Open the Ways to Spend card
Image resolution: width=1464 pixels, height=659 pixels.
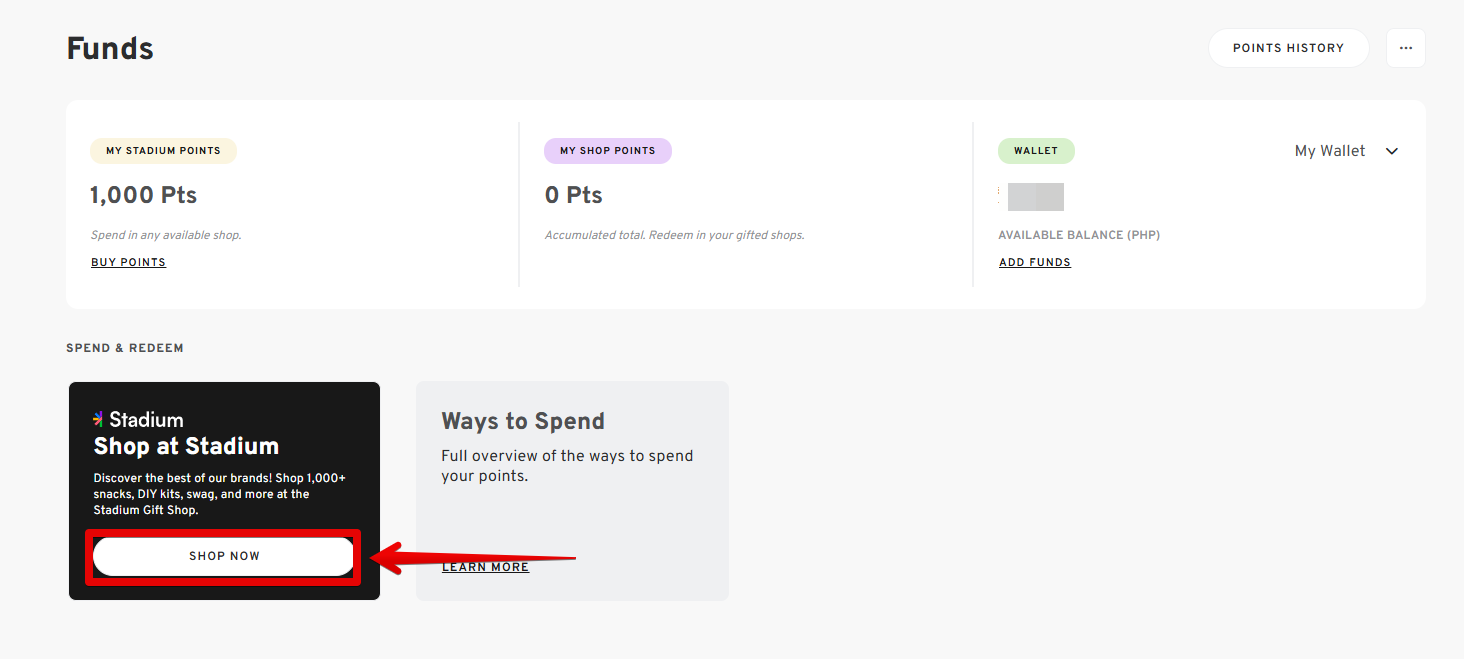[572, 491]
